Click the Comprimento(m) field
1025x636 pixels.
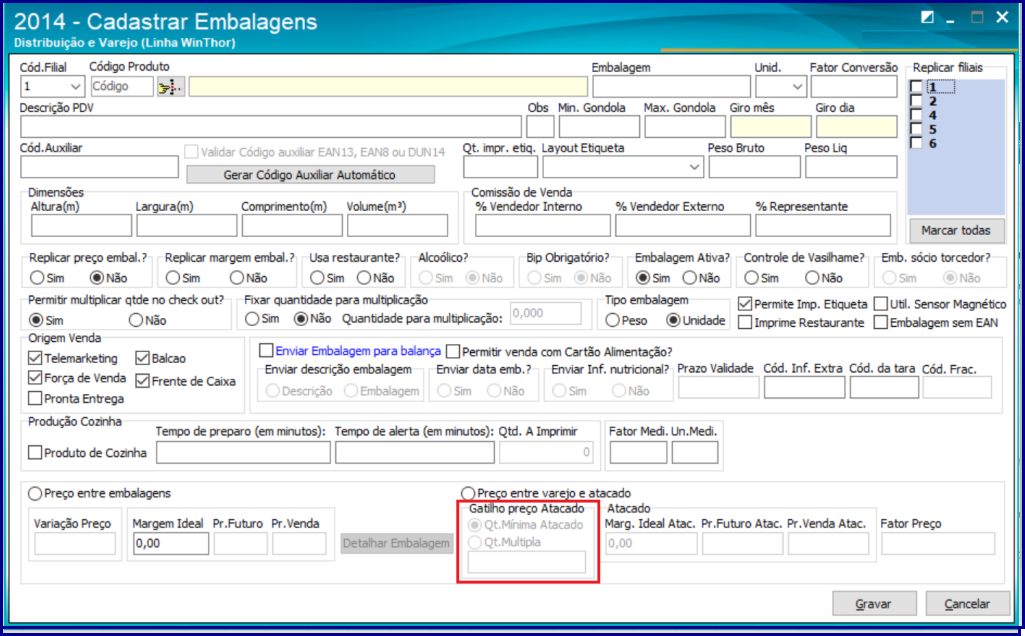tap(292, 226)
